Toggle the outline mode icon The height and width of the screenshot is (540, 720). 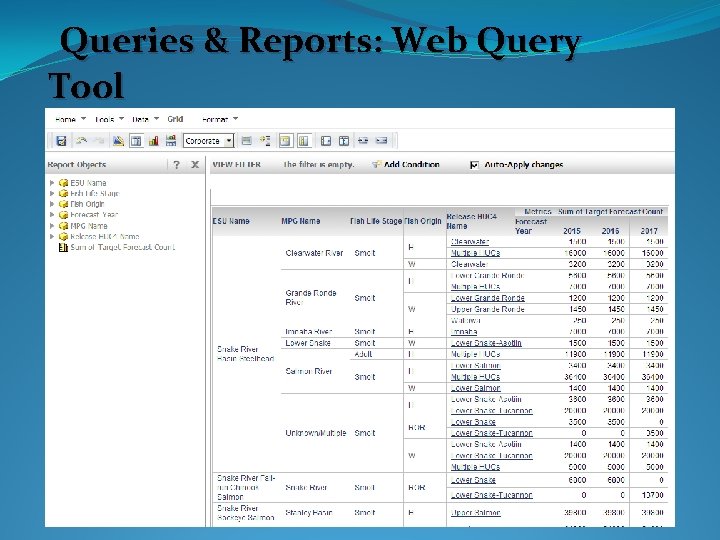point(265,141)
